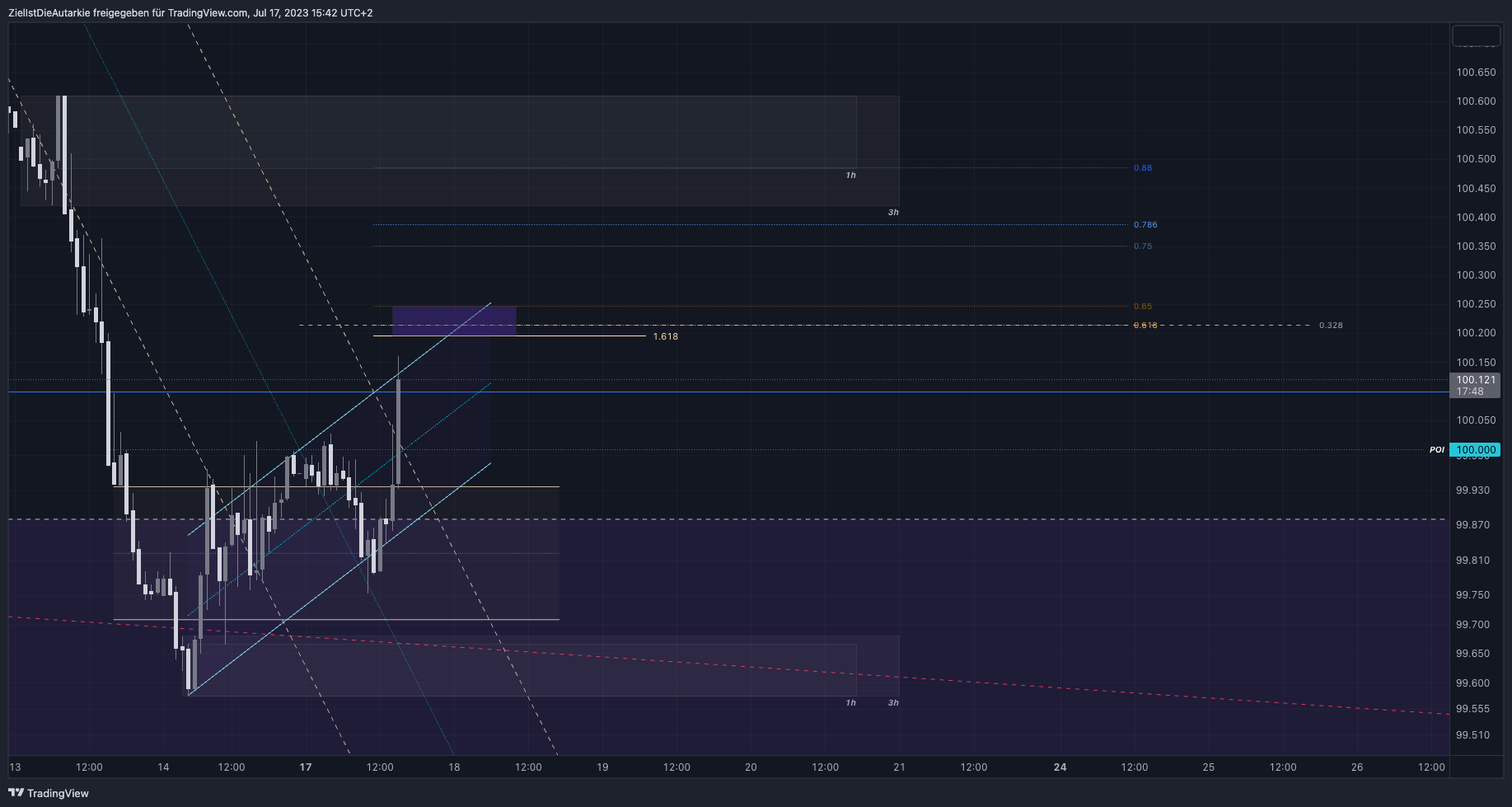Click the 99.555 price axis label
Screen dimensions: 1512x807
(1472, 709)
